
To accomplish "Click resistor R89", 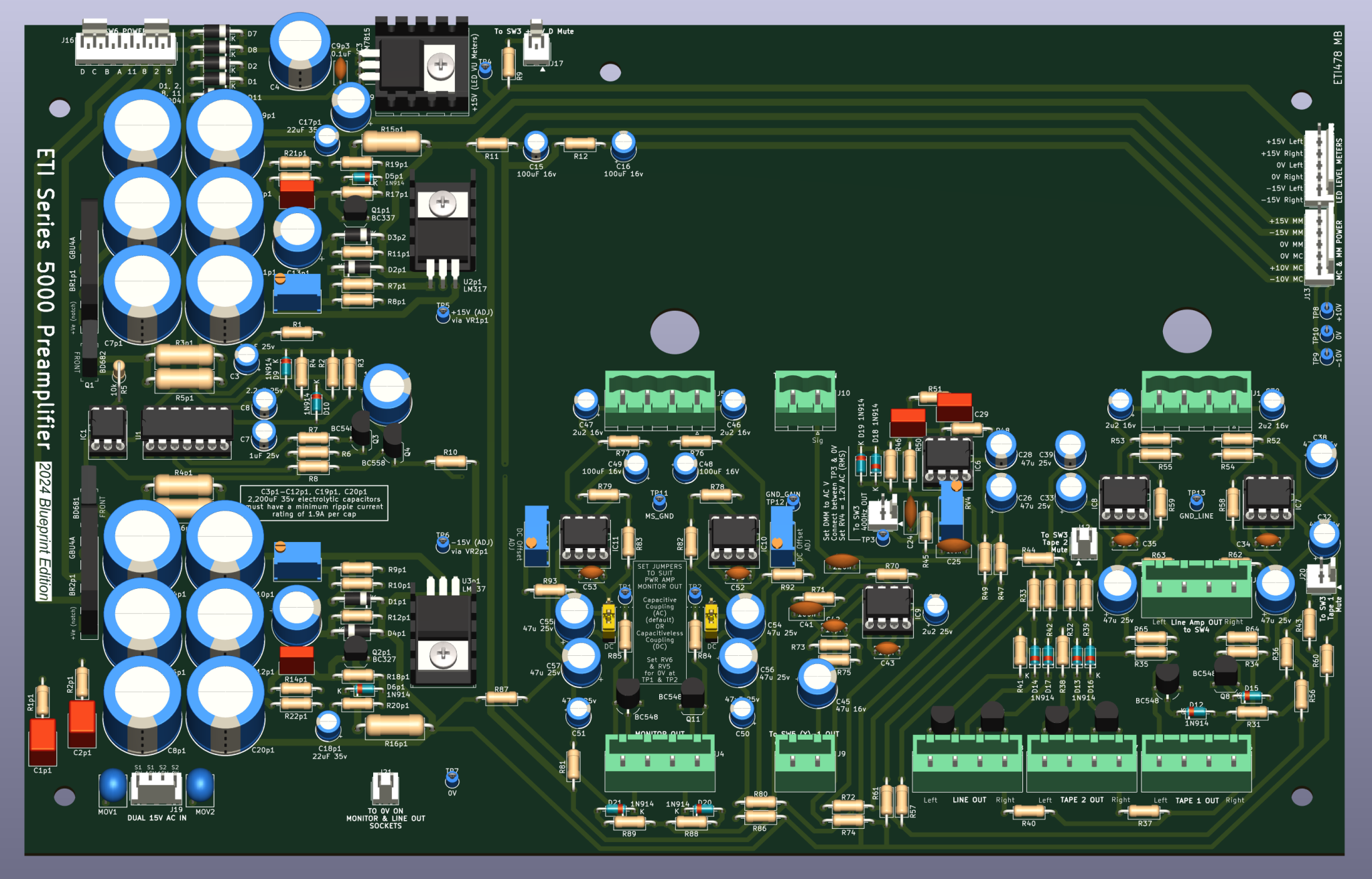I will coord(628,822).
